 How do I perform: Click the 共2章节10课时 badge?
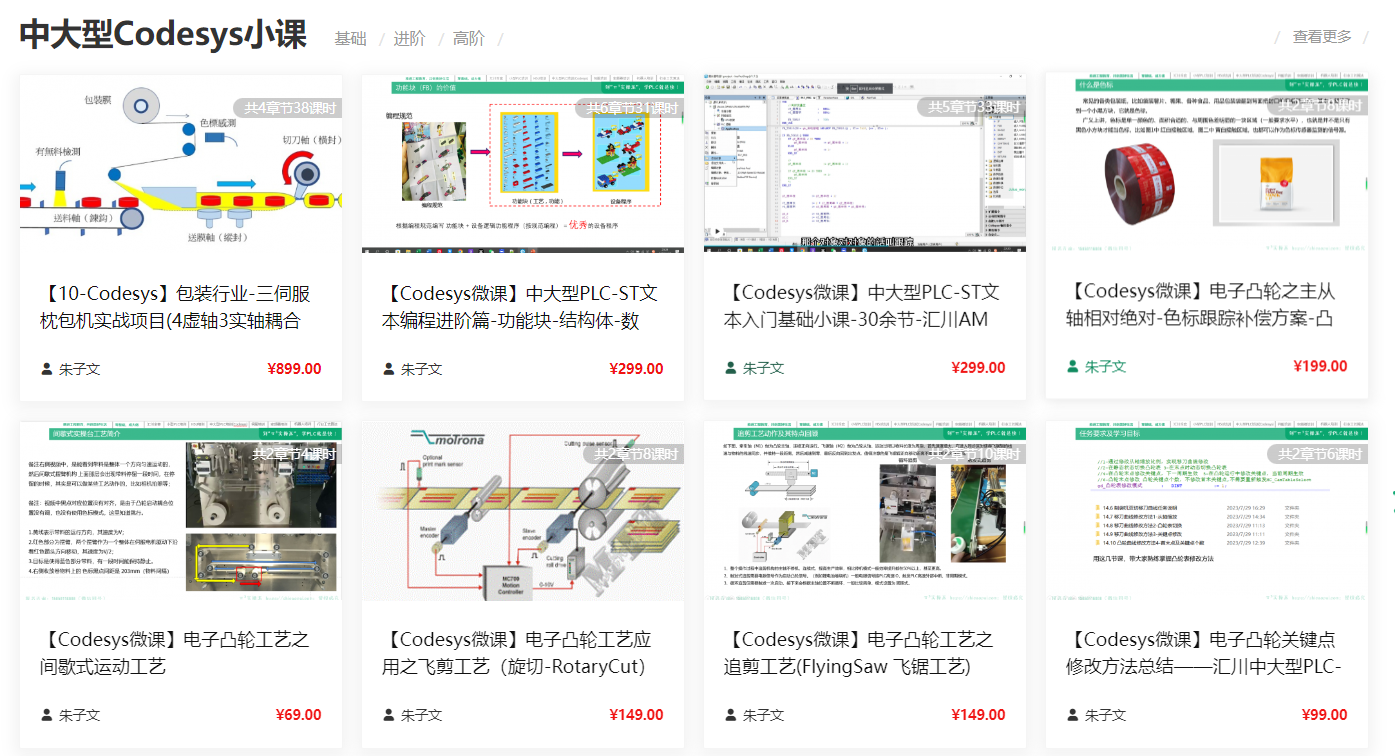[972, 454]
